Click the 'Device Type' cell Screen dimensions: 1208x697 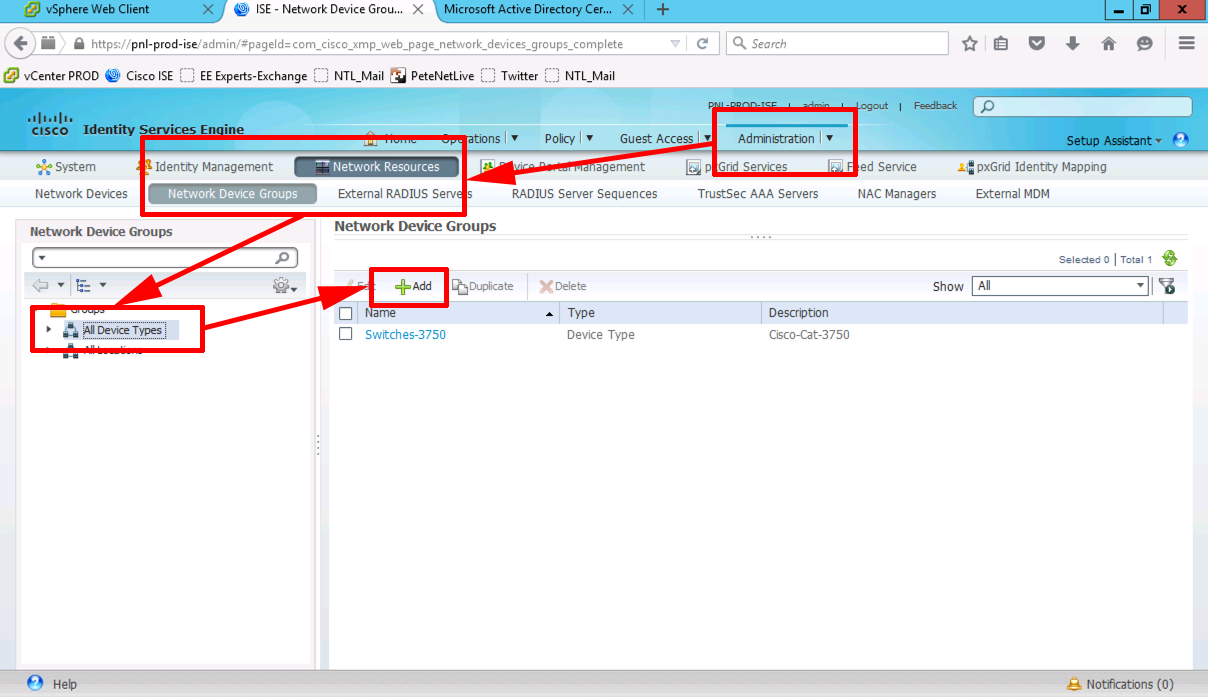(601, 335)
